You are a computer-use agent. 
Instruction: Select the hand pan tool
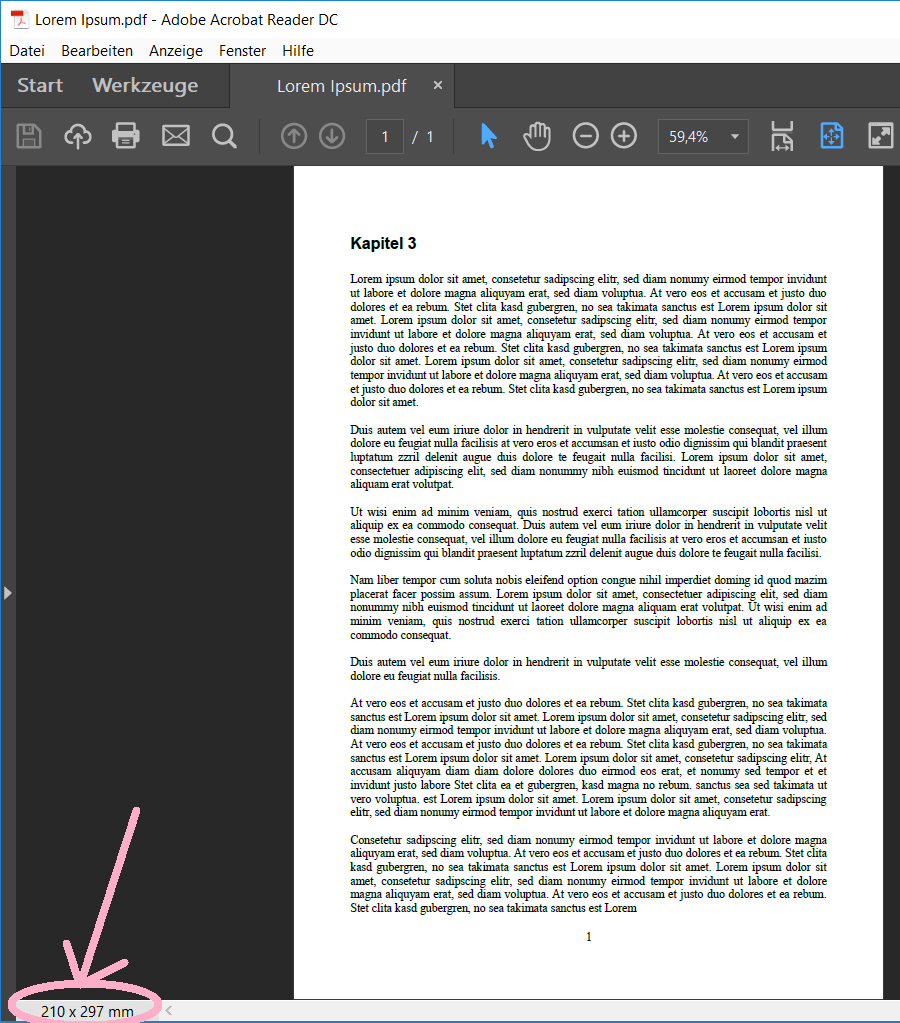coord(537,136)
